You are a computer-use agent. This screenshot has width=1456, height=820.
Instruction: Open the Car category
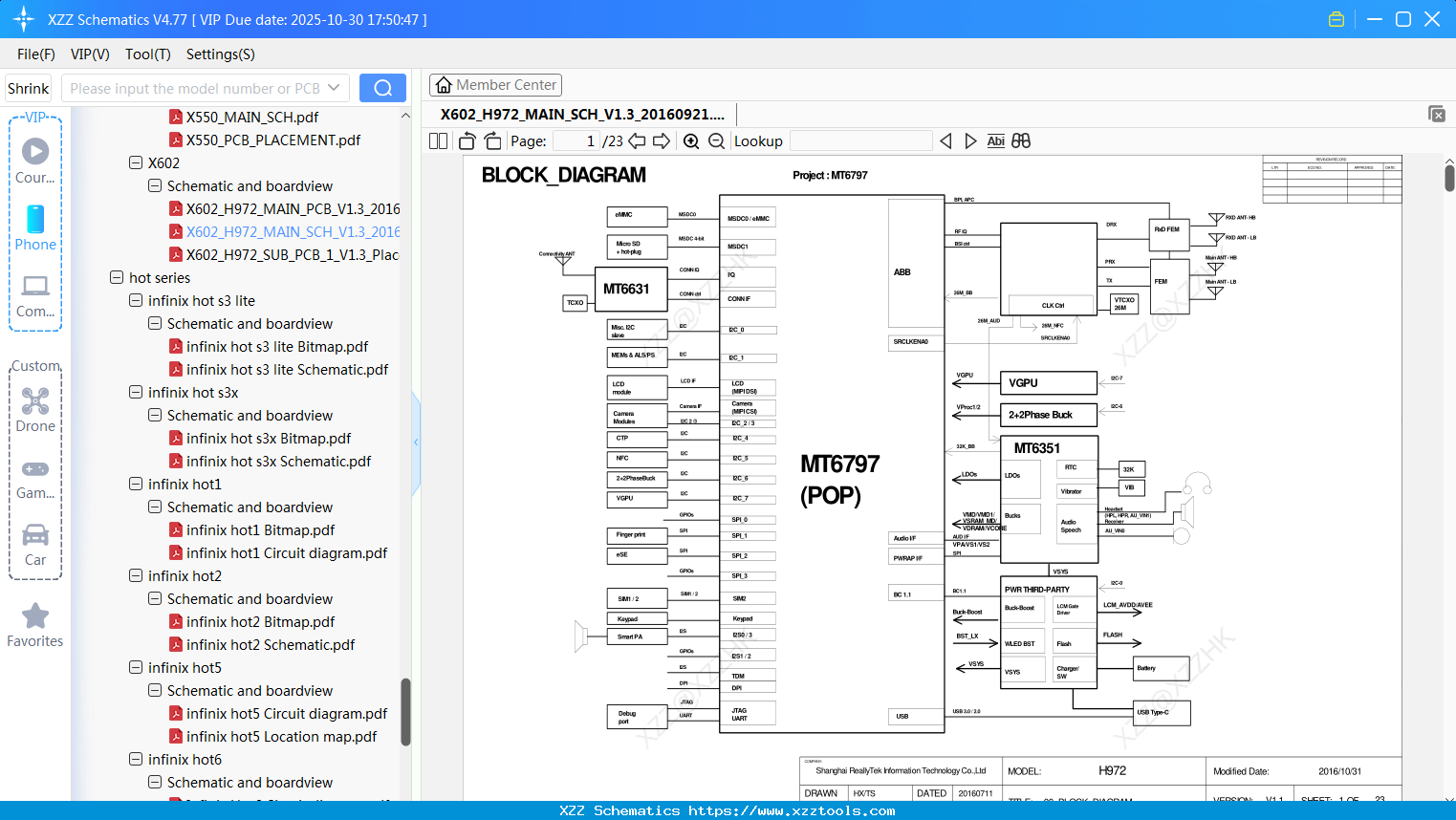(x=35, y=545)
